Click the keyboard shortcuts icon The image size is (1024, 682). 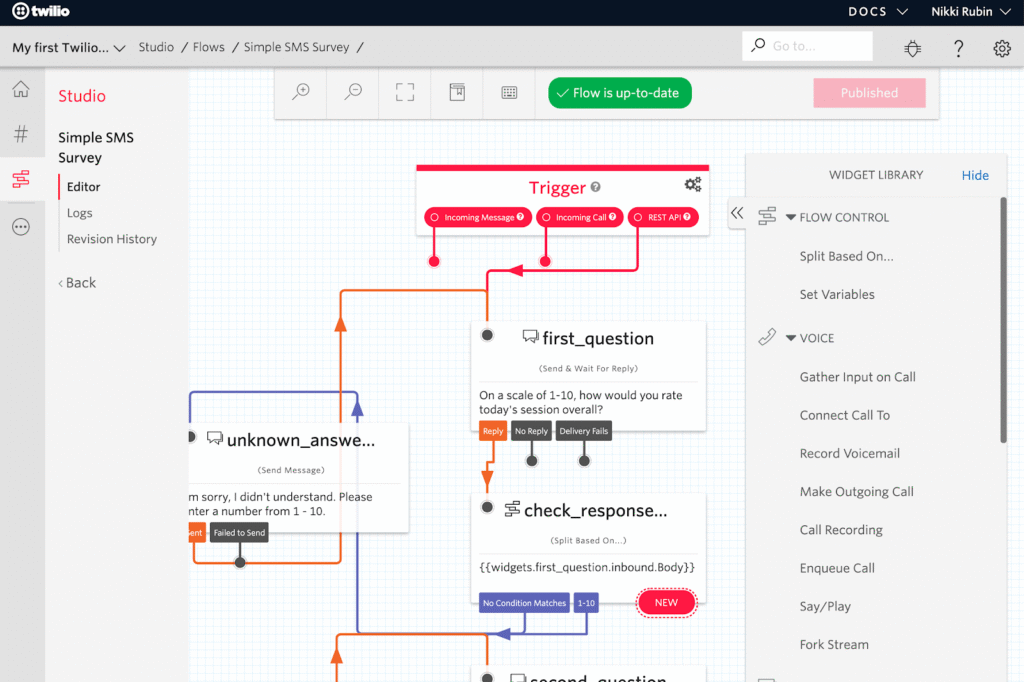[x=509, y=92]
